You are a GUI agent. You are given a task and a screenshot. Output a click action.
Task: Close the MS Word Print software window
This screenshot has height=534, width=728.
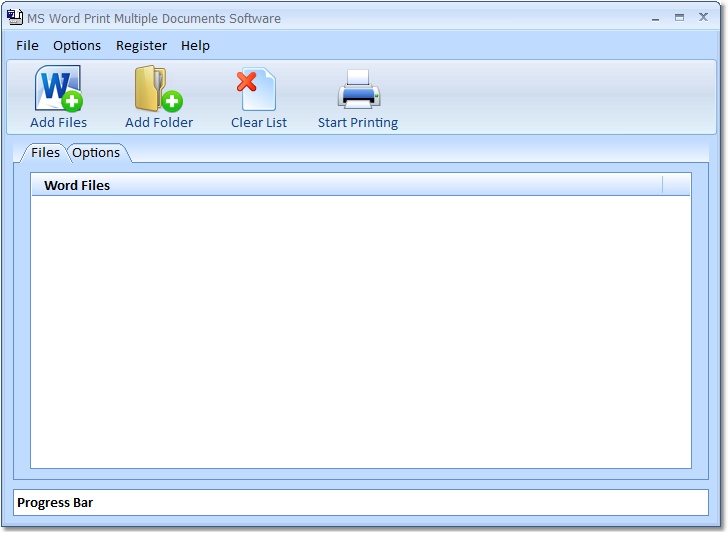703,17
